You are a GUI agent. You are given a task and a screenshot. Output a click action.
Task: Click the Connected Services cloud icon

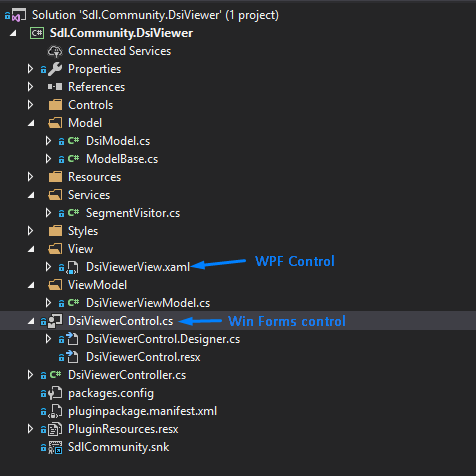coord(55,51)
